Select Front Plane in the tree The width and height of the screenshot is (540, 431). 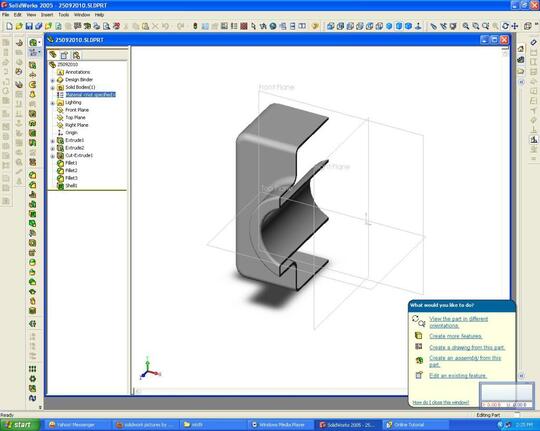(77, 110)
